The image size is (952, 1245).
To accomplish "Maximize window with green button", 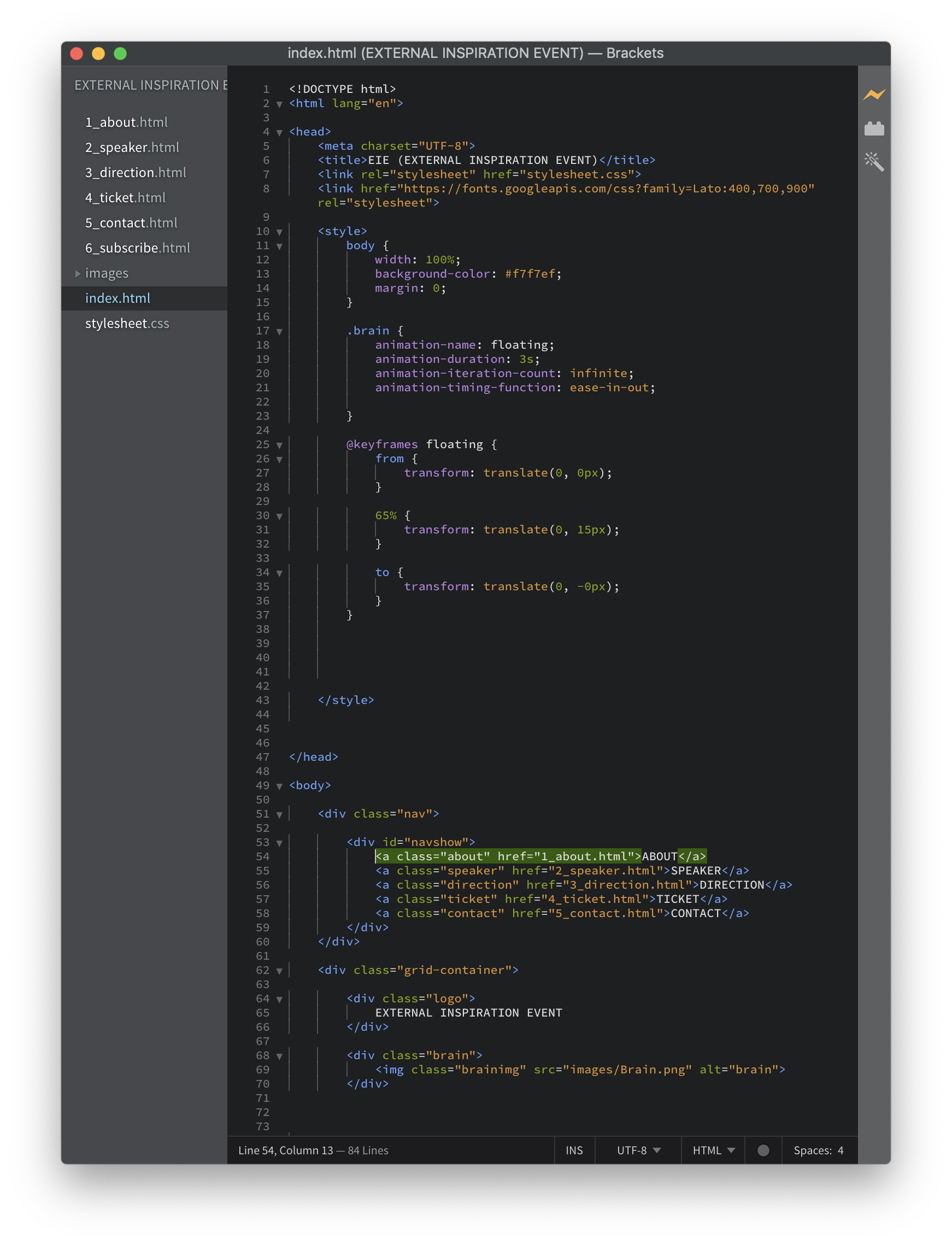I will tap(120, 53).
